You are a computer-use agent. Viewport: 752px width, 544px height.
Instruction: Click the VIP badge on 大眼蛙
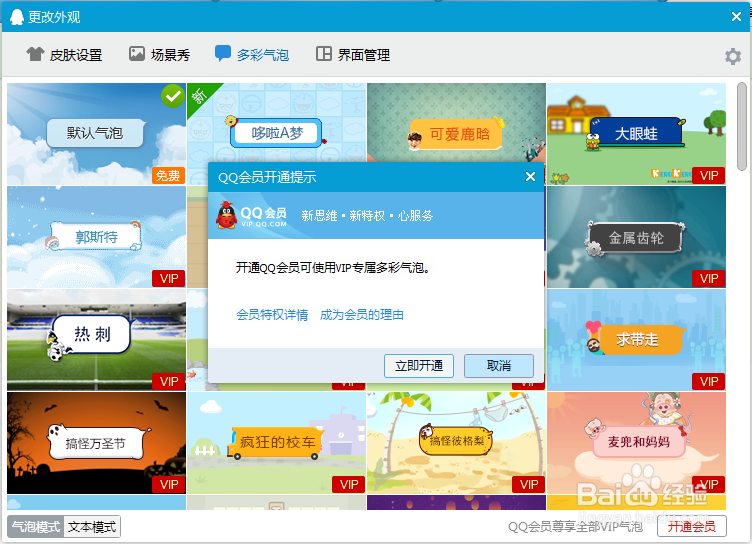tap(709, 176)
